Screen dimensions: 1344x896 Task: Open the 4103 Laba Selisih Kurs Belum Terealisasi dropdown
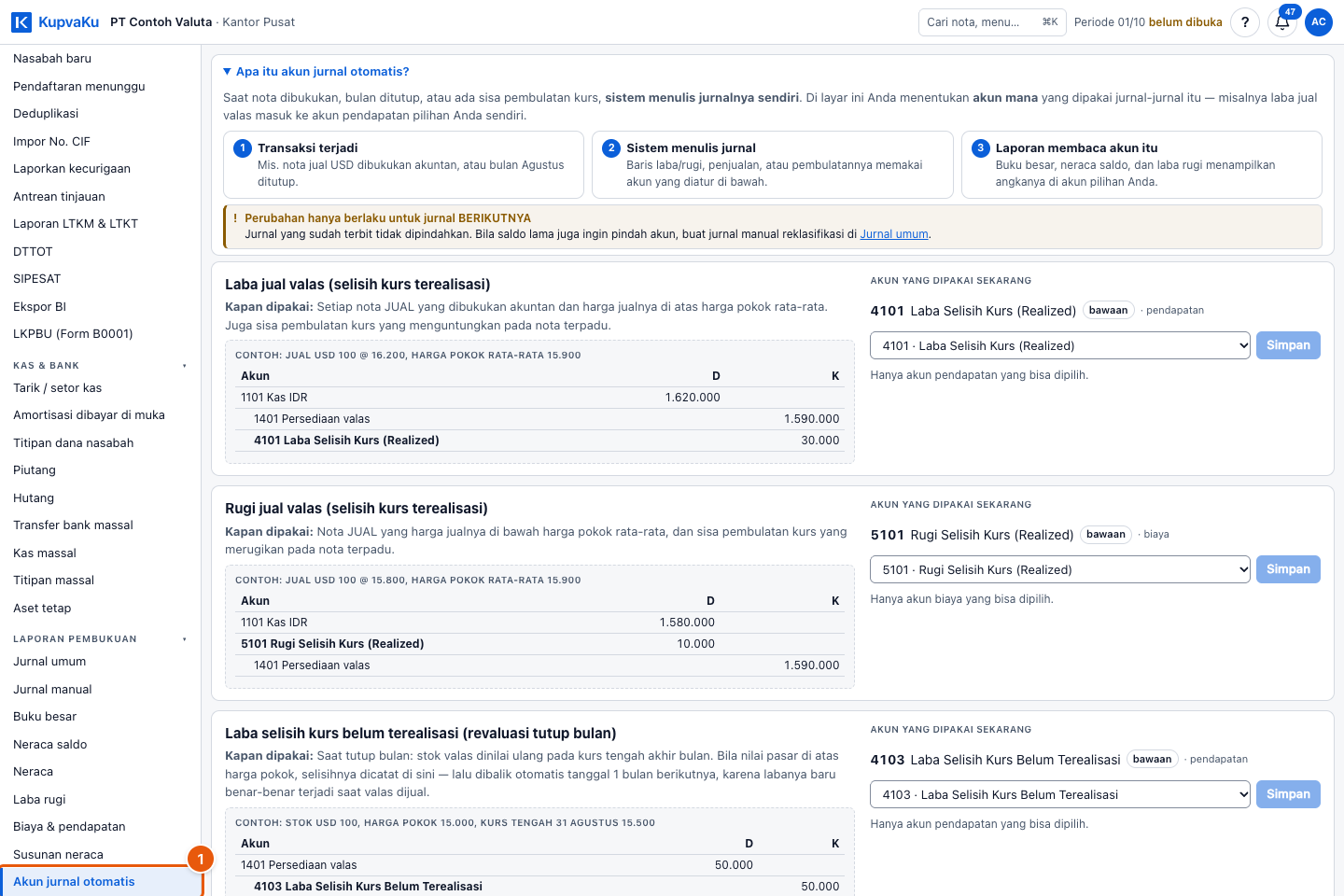1060,794
